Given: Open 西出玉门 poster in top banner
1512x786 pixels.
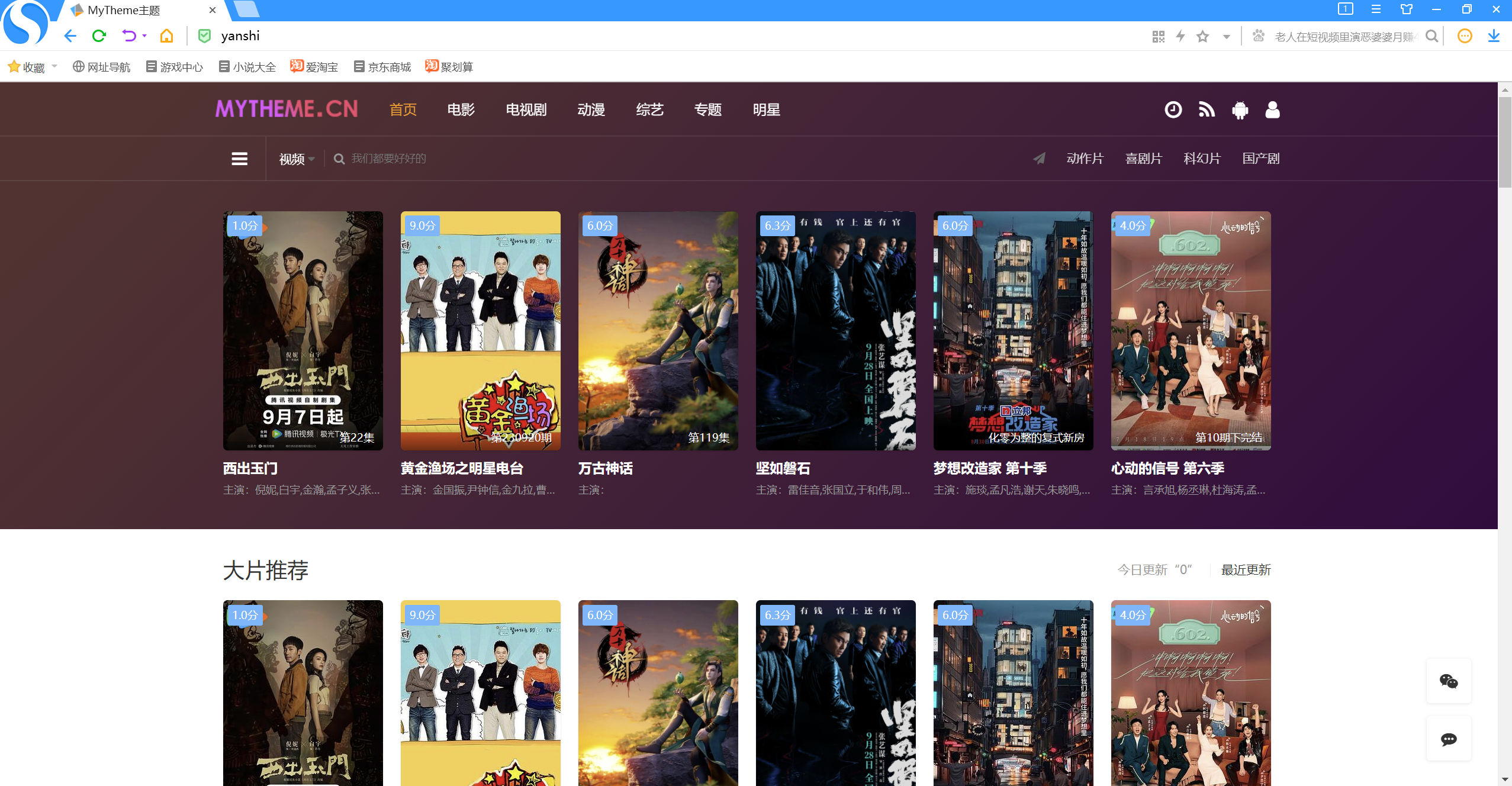Looking at the screenshot, I should pyautogui.click(x=303, y=331).
